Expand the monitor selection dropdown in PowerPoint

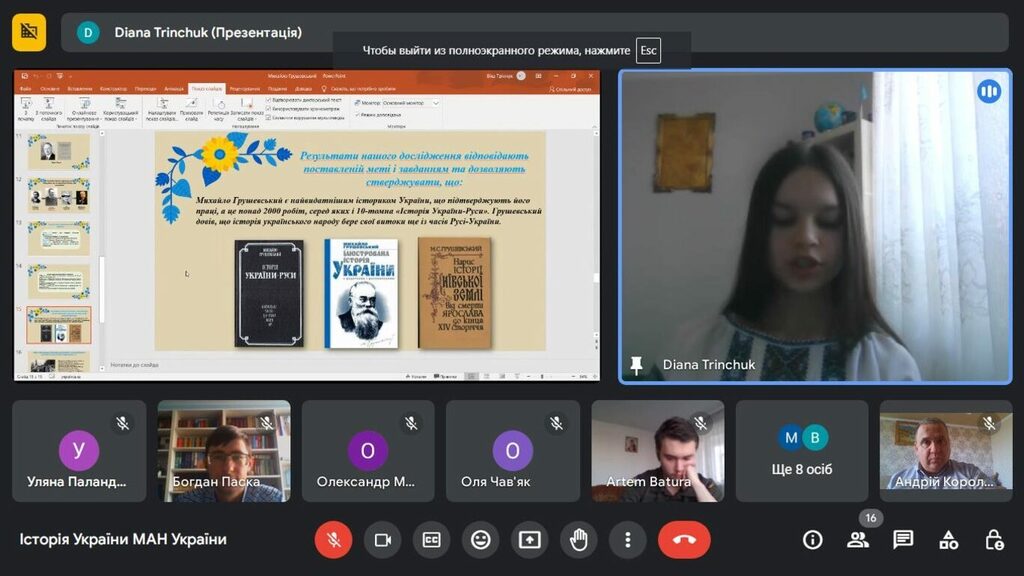(435, 102)
